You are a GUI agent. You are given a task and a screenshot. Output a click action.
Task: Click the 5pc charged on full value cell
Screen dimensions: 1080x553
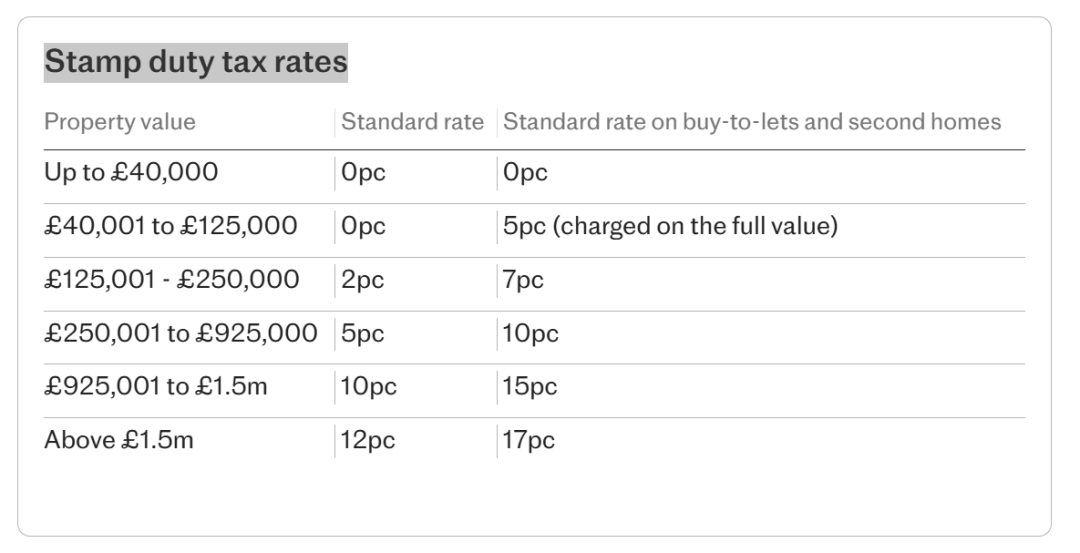pos(670,226)
